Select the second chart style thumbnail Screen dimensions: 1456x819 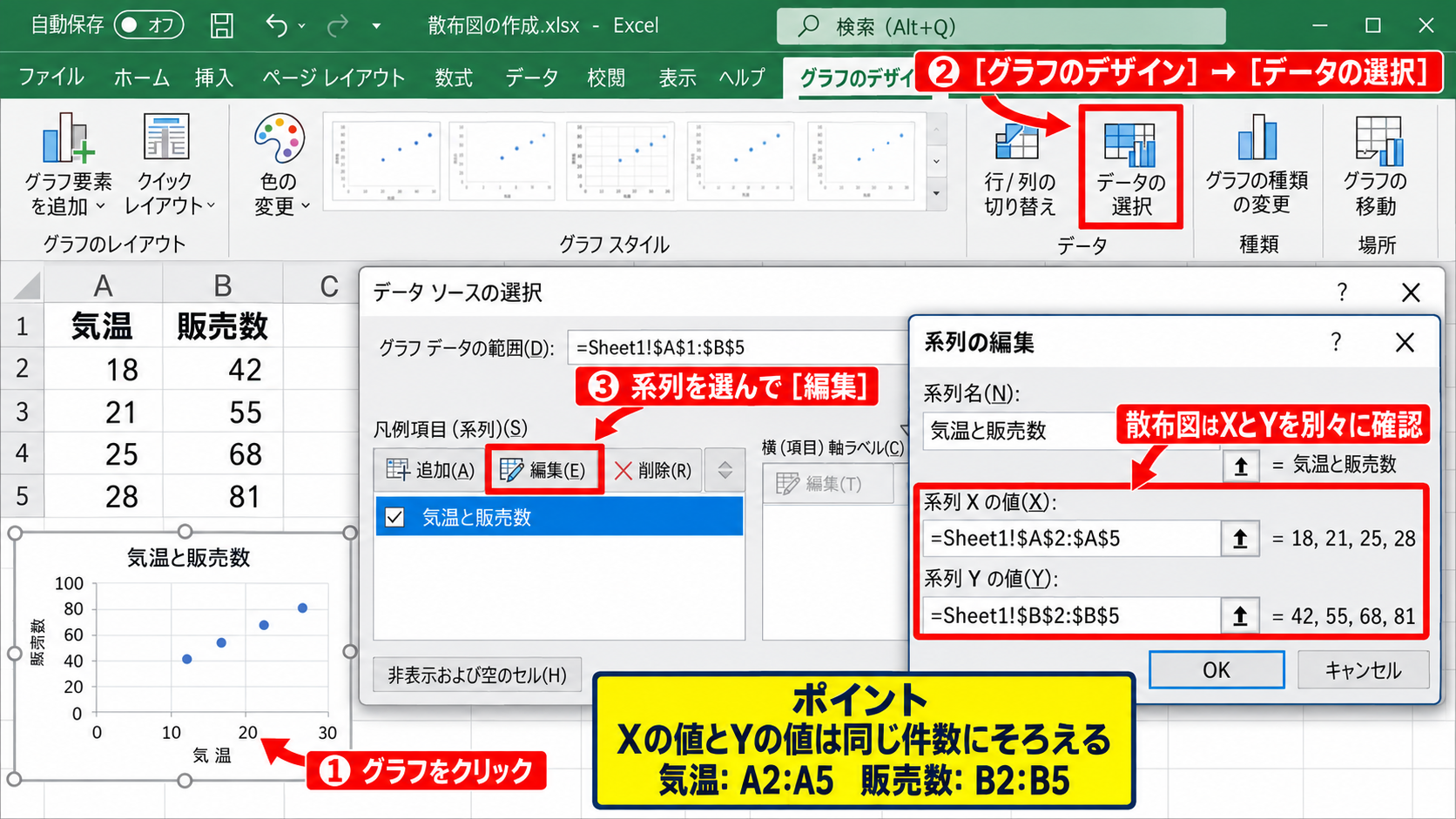pos(502,161)
